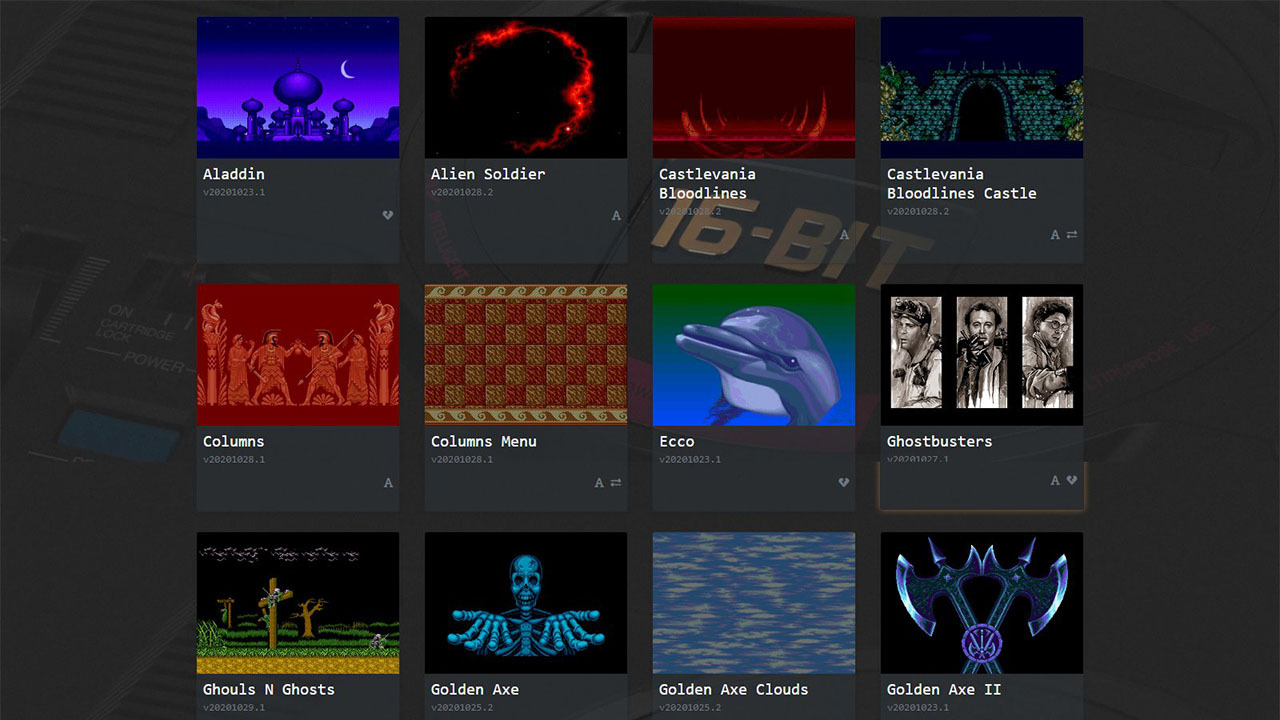The width and height of the screenshot is (1280, 720).
Task: Click the swap arrows icon on Columns Menu card
Action: click(x=616, y=483)
